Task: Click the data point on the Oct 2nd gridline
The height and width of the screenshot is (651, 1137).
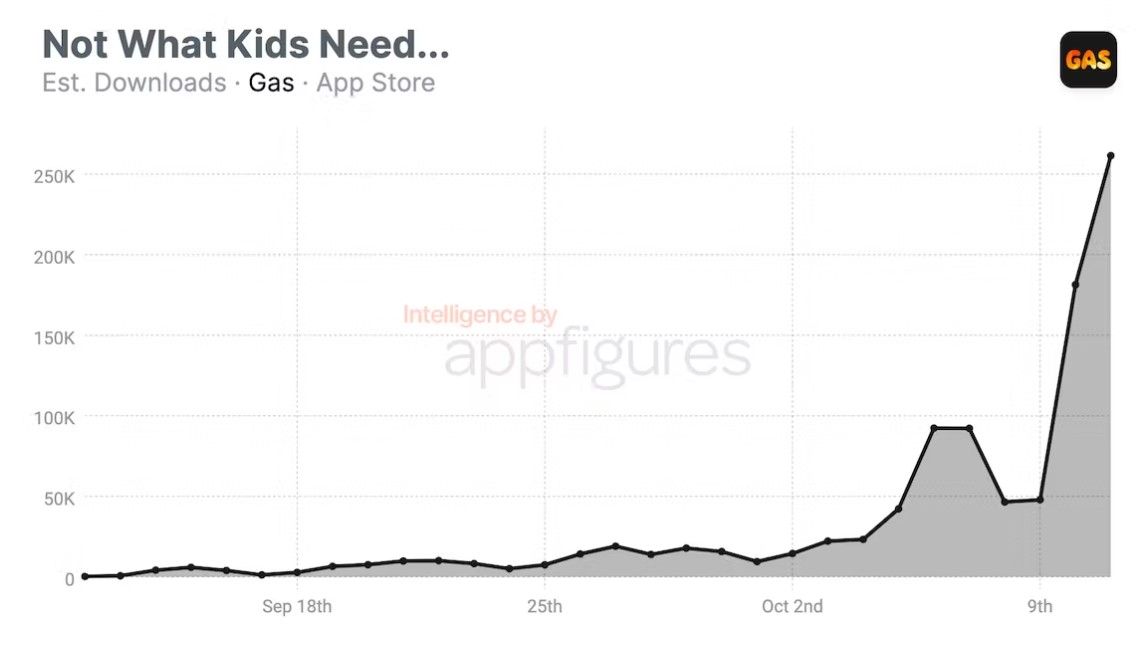Action: (x=792, y=553)
